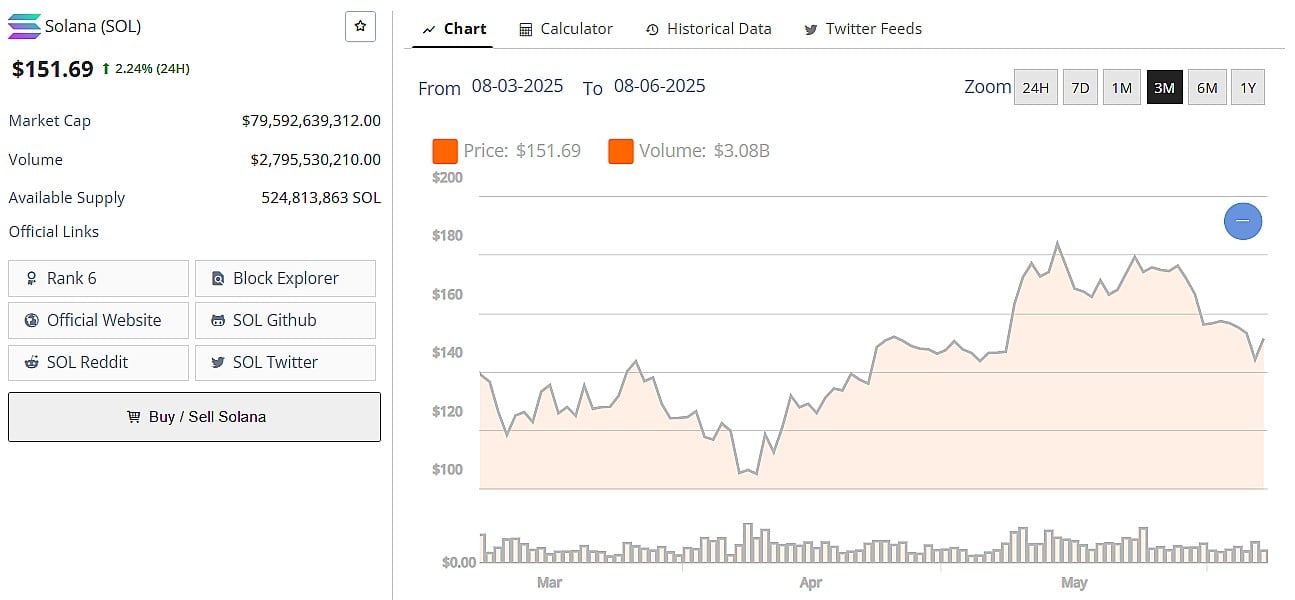
Task: Open the Historical Data tab
Action: [x=709, y=29]
